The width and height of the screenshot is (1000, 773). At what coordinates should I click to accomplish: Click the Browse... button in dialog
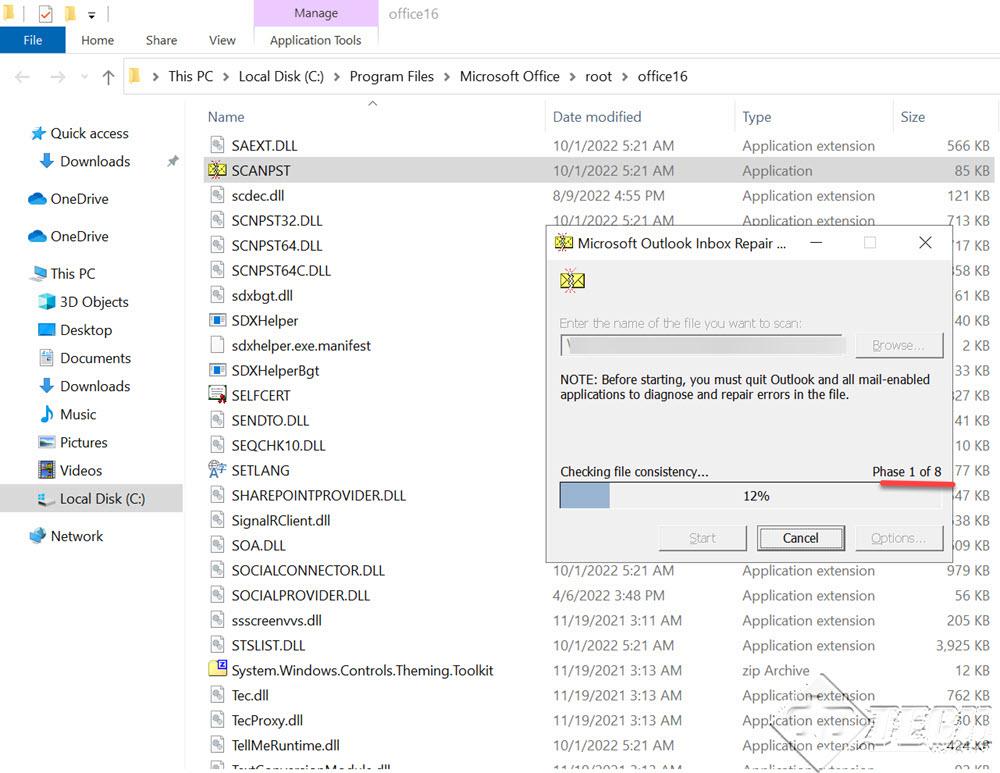pos(899,345)
